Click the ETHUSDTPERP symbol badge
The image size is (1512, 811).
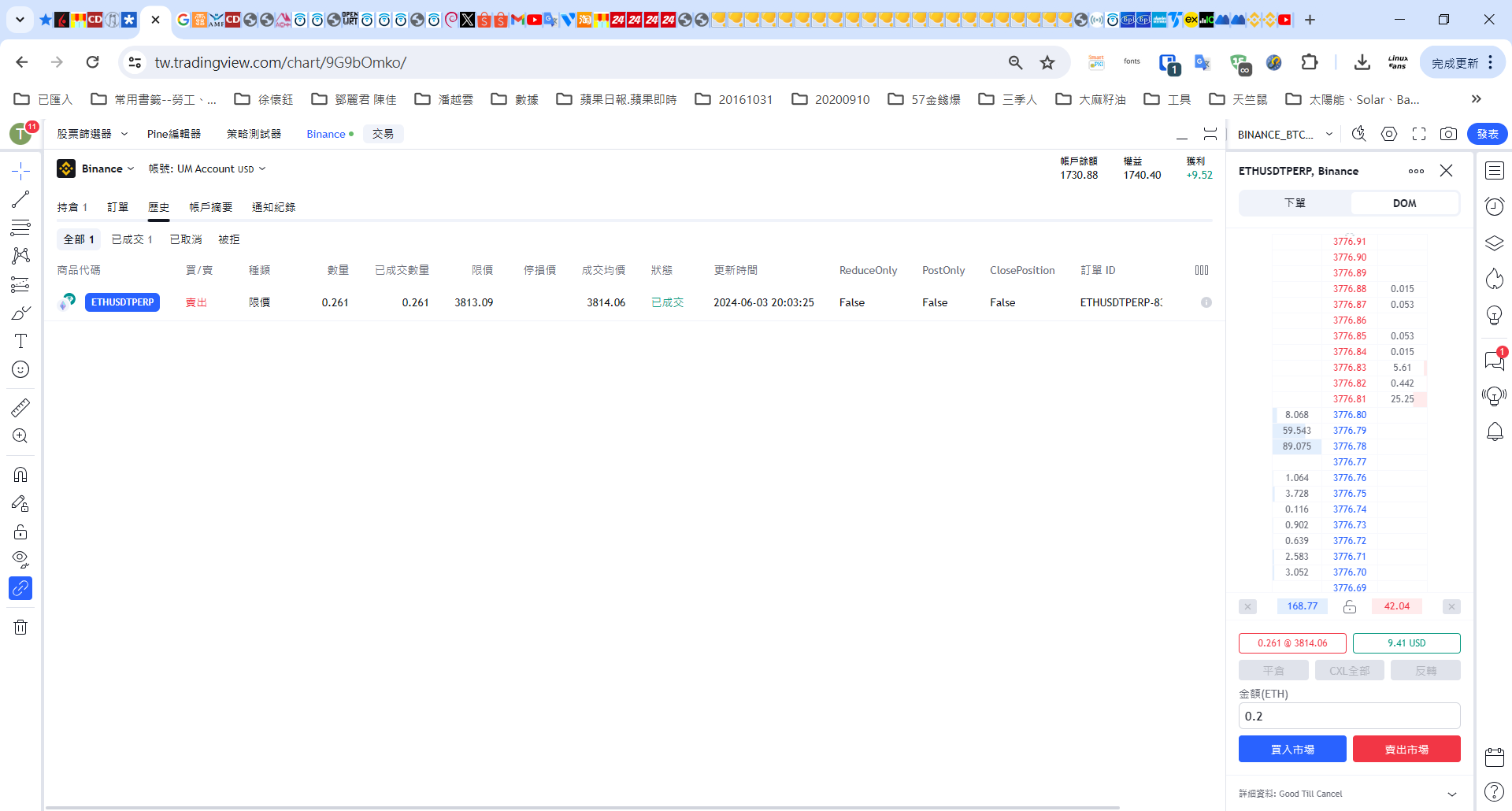[122, 302]
